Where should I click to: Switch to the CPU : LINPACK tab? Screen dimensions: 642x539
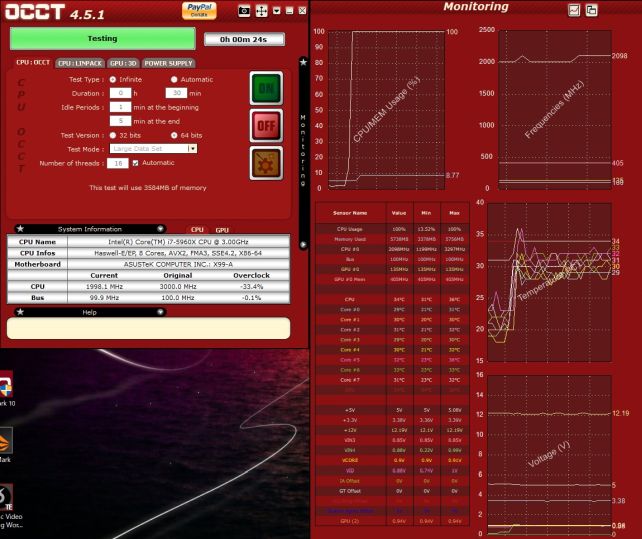coord(80,63)
